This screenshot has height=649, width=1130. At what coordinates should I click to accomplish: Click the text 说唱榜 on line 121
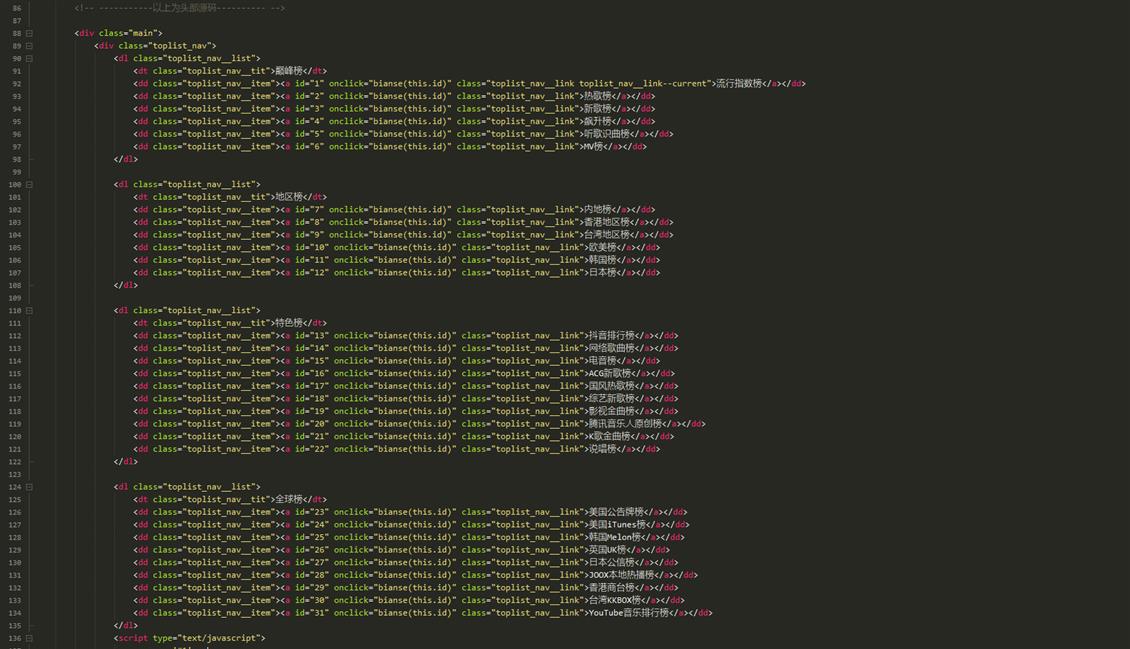click(602, 449)
